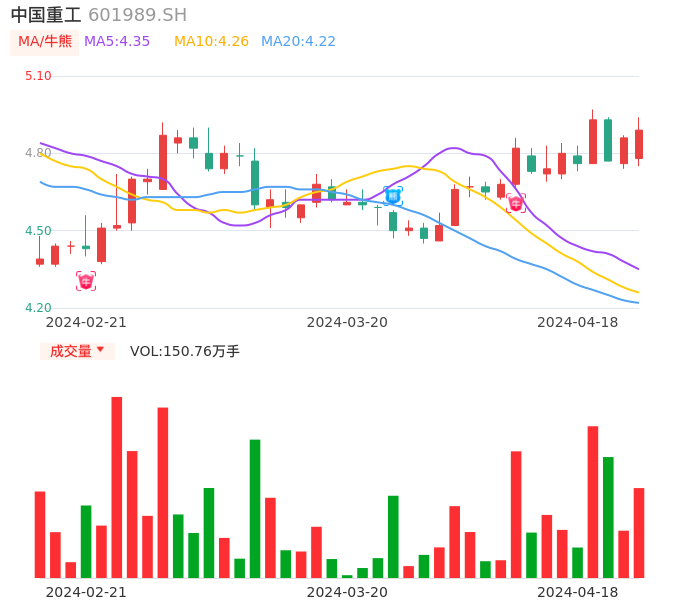This screenshot has height=606, width=686.
Task: Click the tallest green volume bar
Action: [x=255, y=508]
